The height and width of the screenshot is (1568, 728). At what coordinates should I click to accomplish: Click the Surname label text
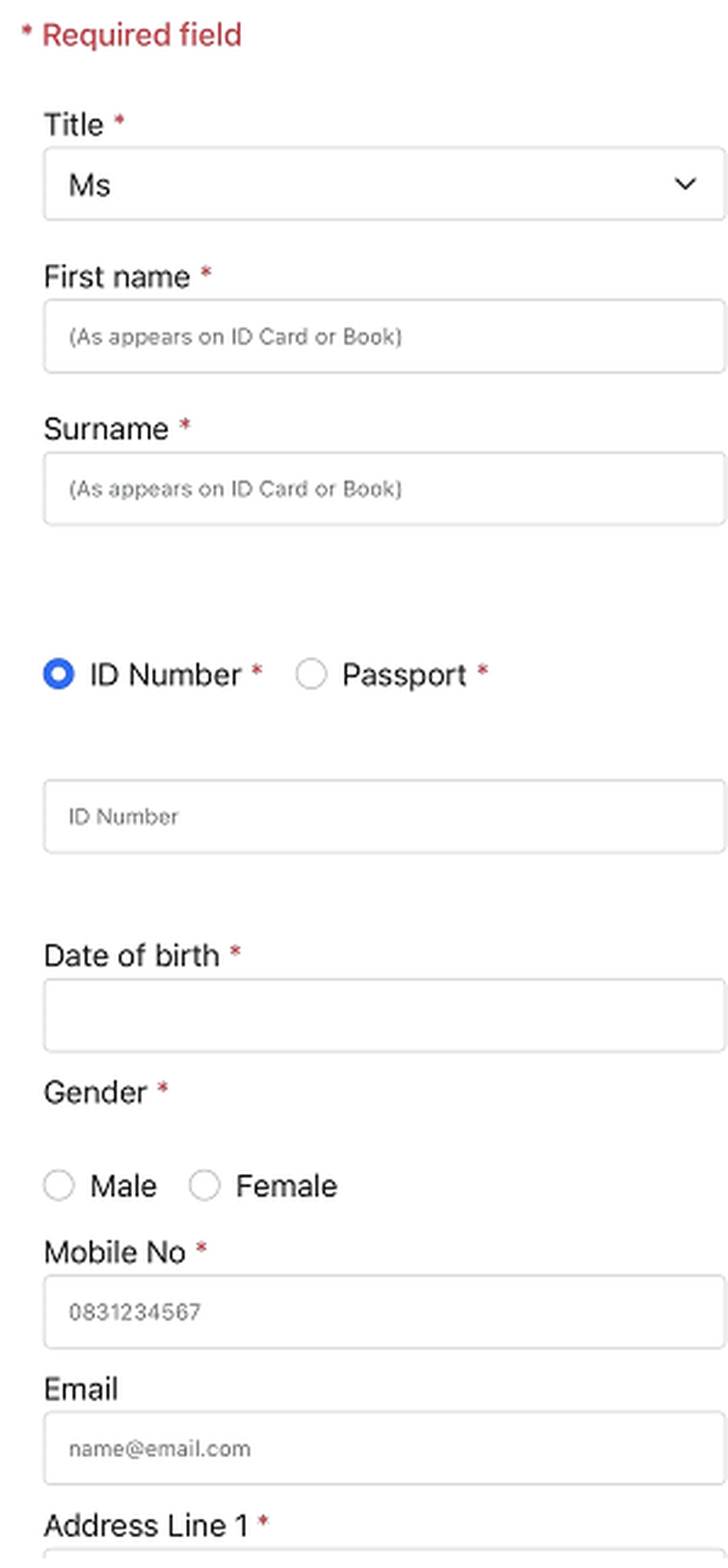106,429
